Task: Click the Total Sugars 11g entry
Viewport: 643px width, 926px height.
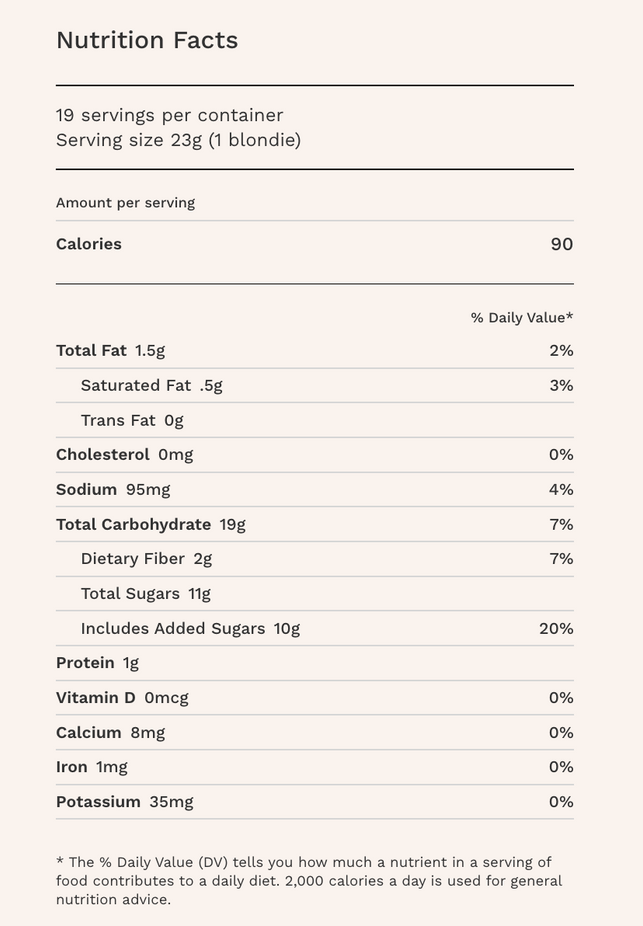Action: tap(145, 594)
